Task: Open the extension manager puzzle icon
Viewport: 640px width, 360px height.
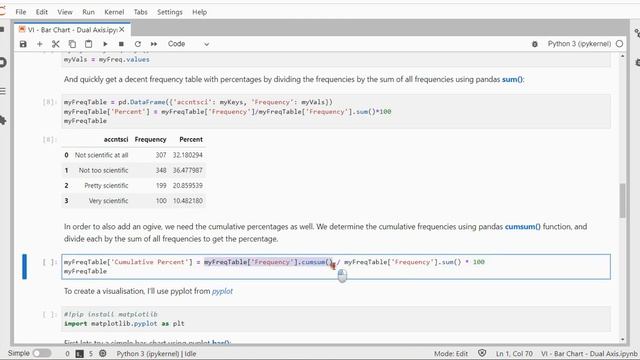Action: click(3, 120)
